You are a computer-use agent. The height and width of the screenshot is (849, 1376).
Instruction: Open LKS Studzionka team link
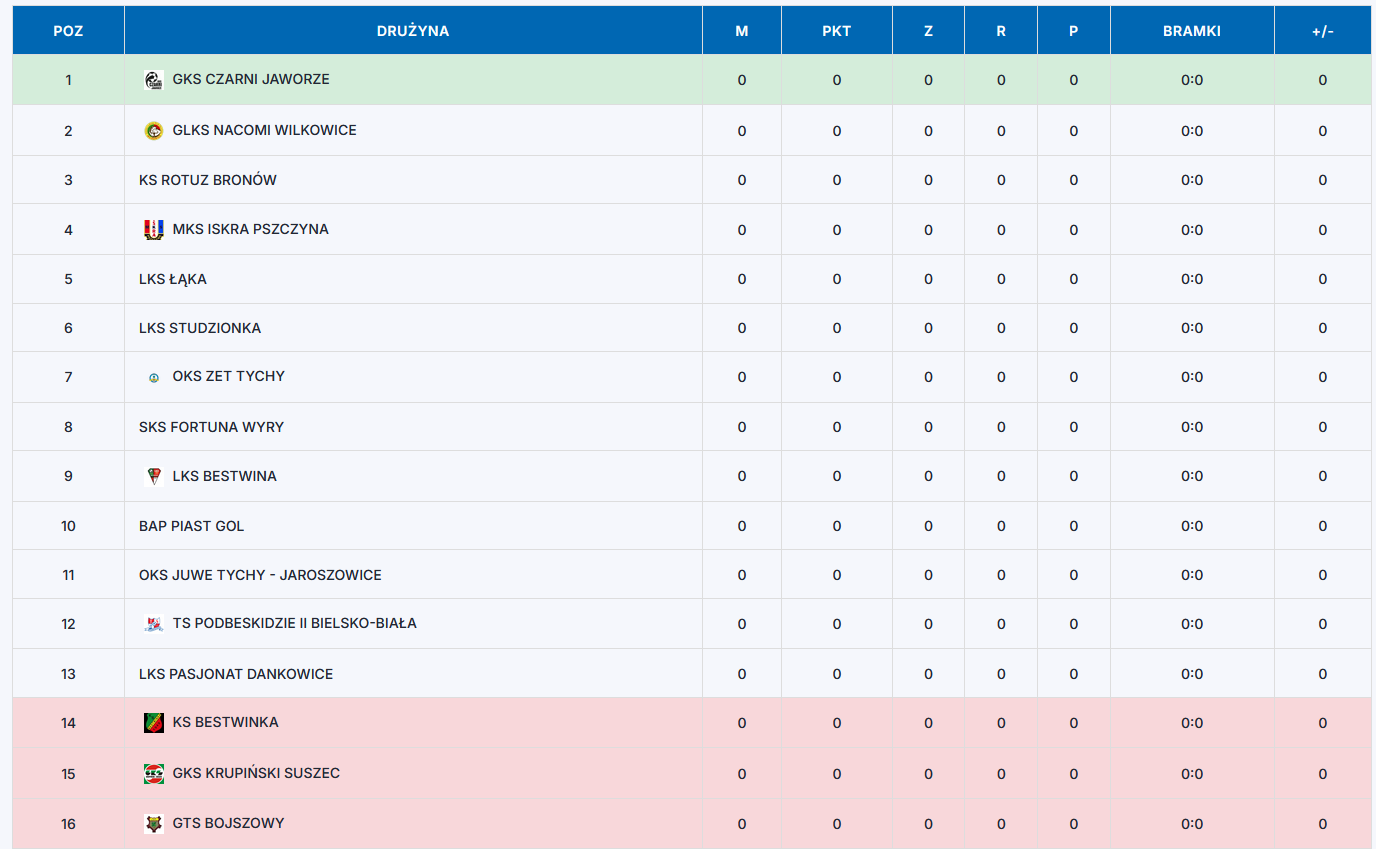[x=200, y=328]
